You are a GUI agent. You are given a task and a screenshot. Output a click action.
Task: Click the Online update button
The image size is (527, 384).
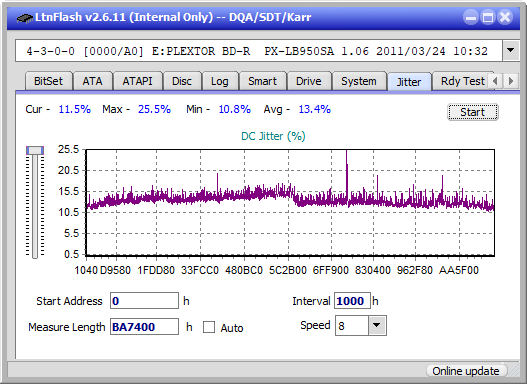[x=466, y=371]
